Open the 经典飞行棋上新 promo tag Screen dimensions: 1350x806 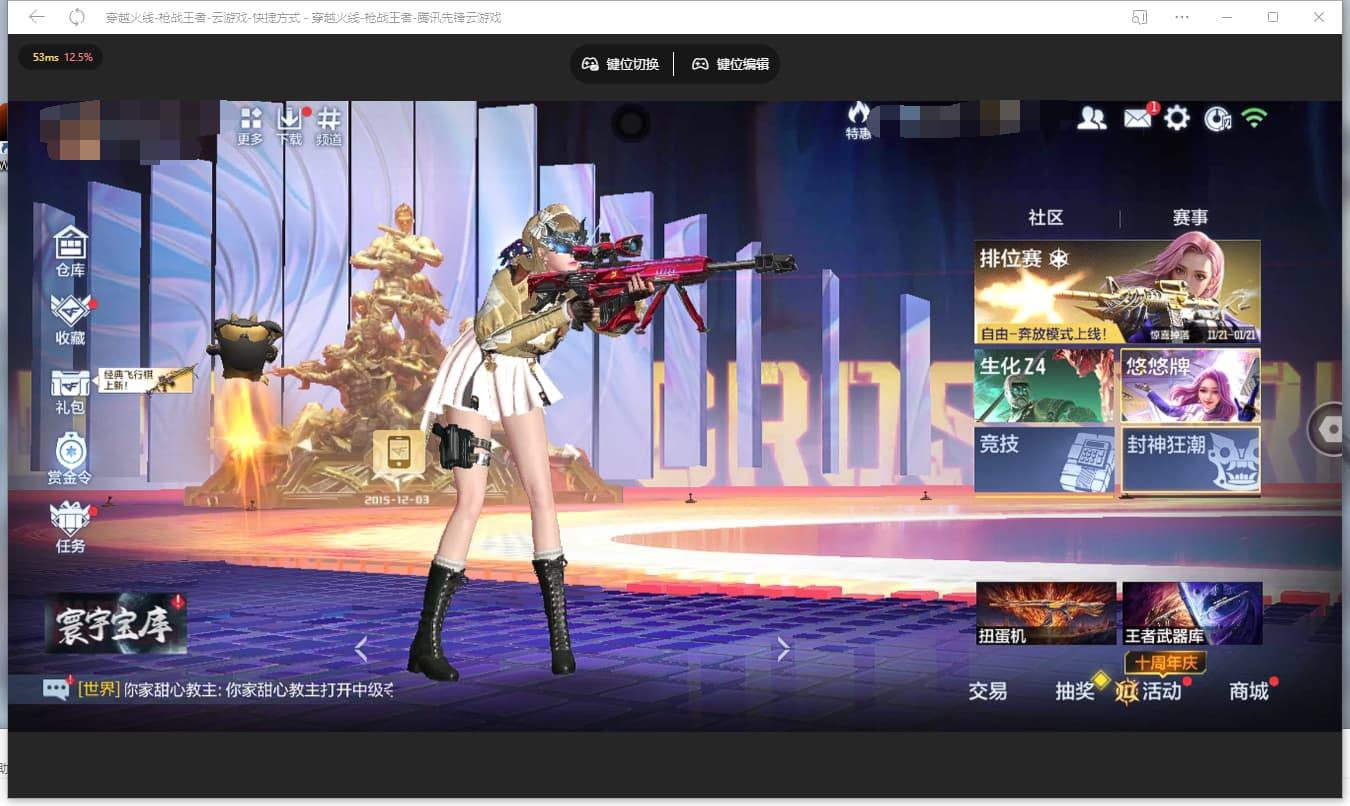[x=144, y=380]
